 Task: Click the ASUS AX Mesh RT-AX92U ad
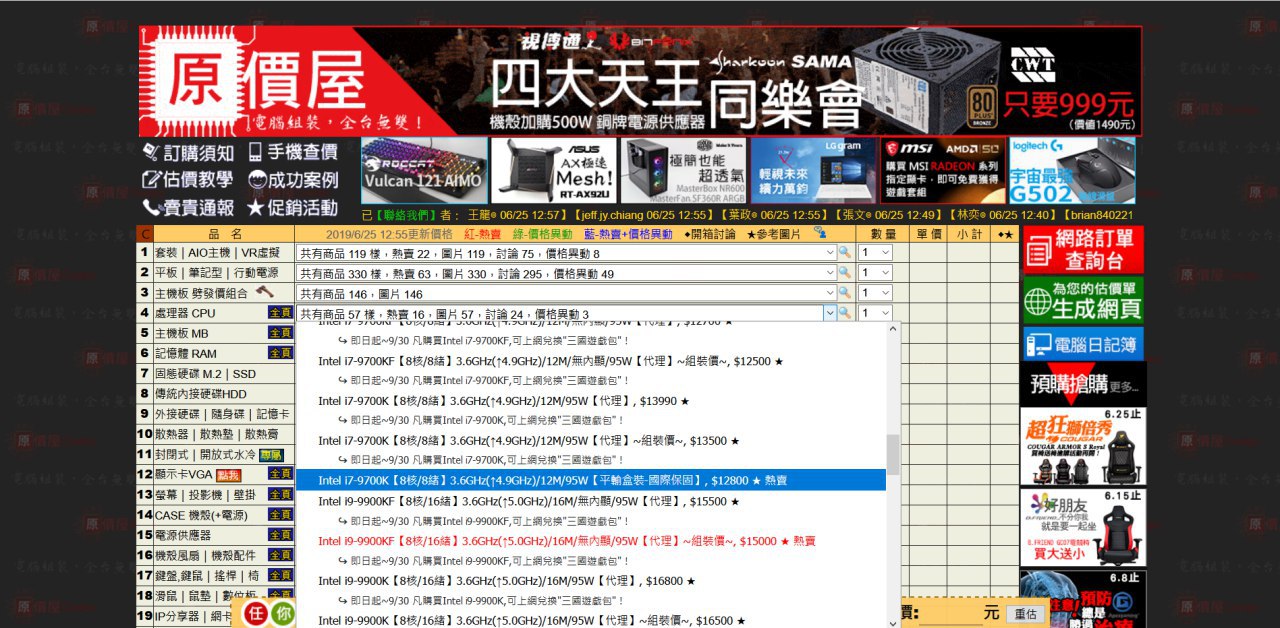554,170
